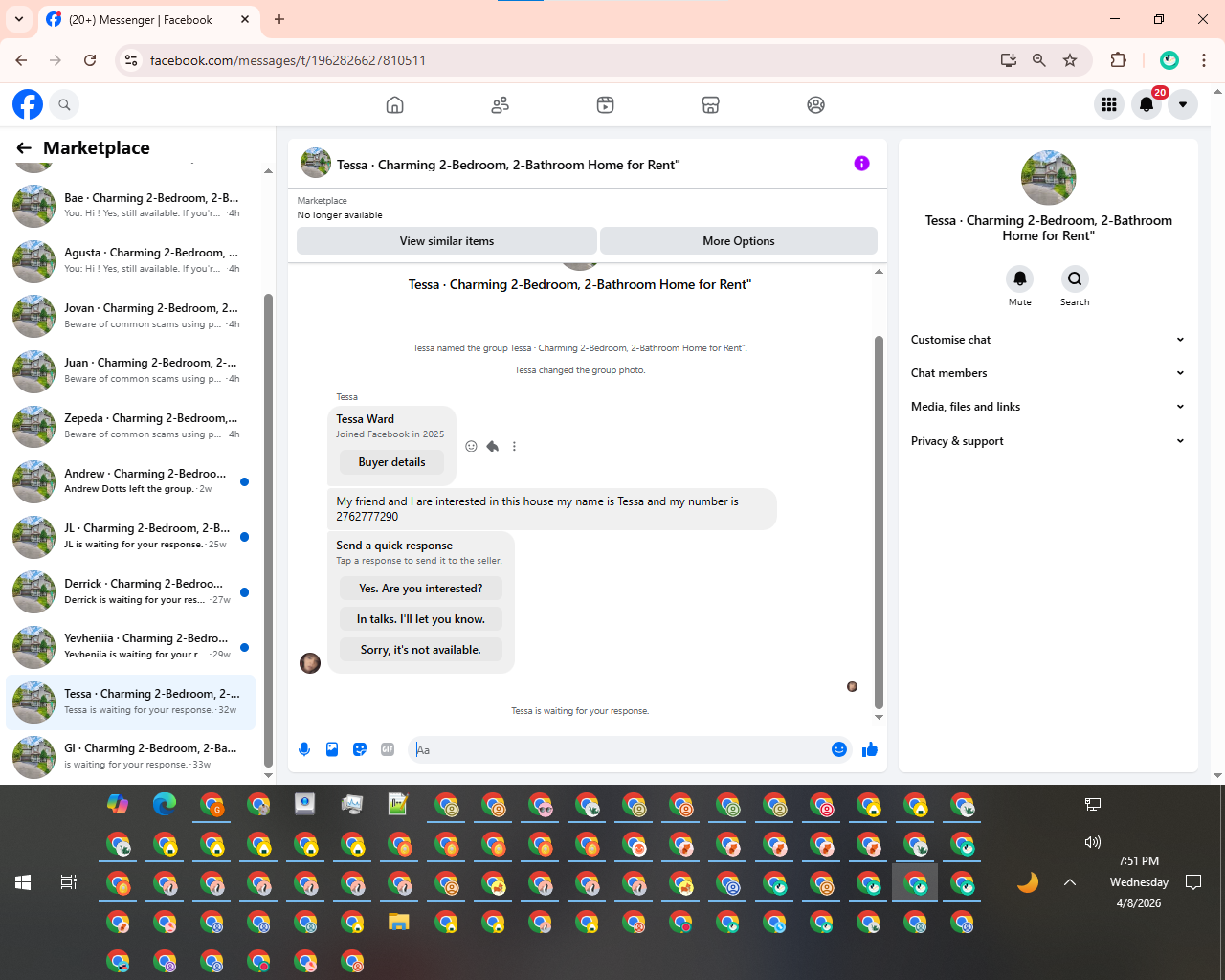The image size is (1225, 980).
Task: Mute the Tessa conversation with bell icon
Action: (1020, 278)
